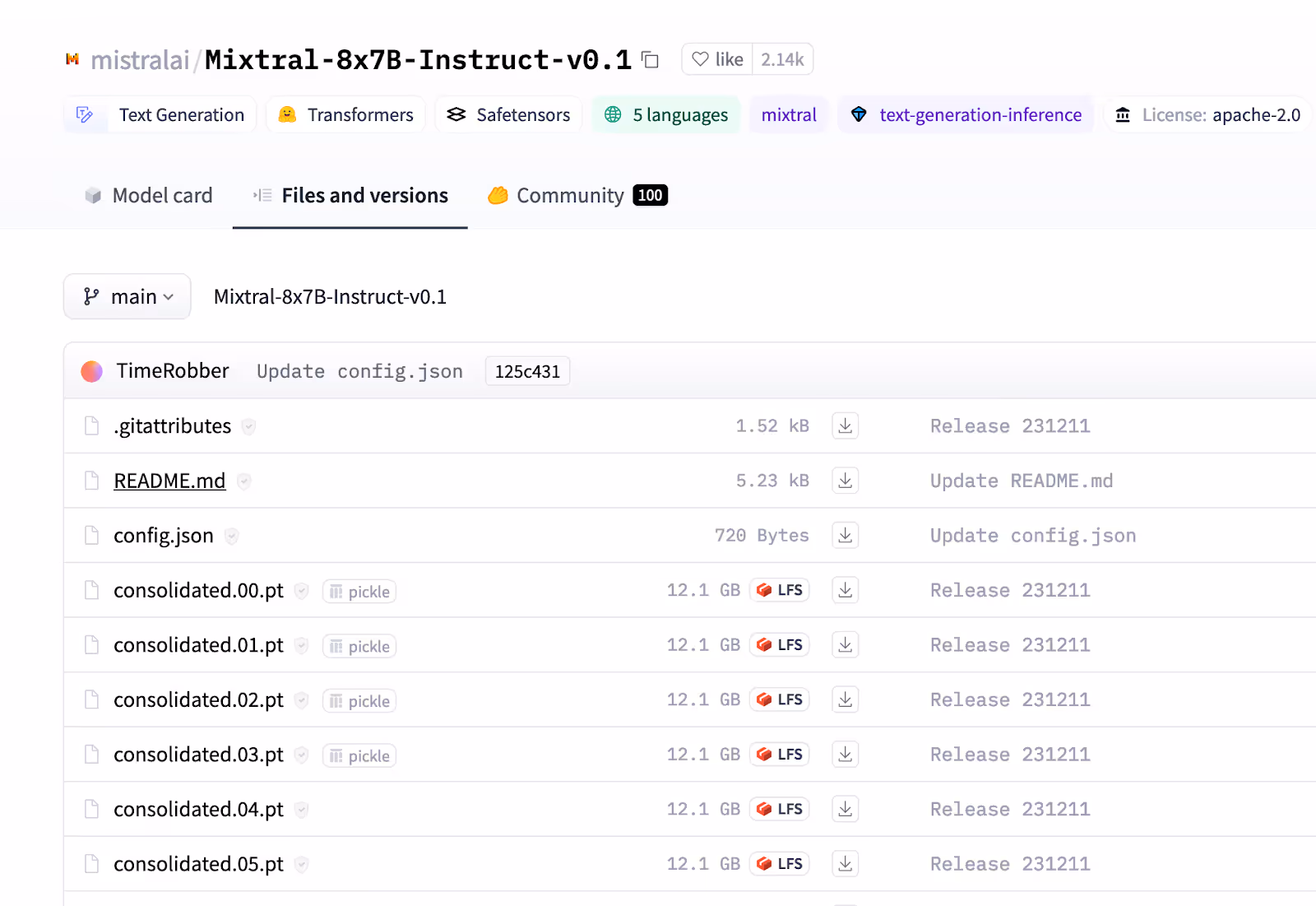Open the .gitattributes file

(172, 426)
